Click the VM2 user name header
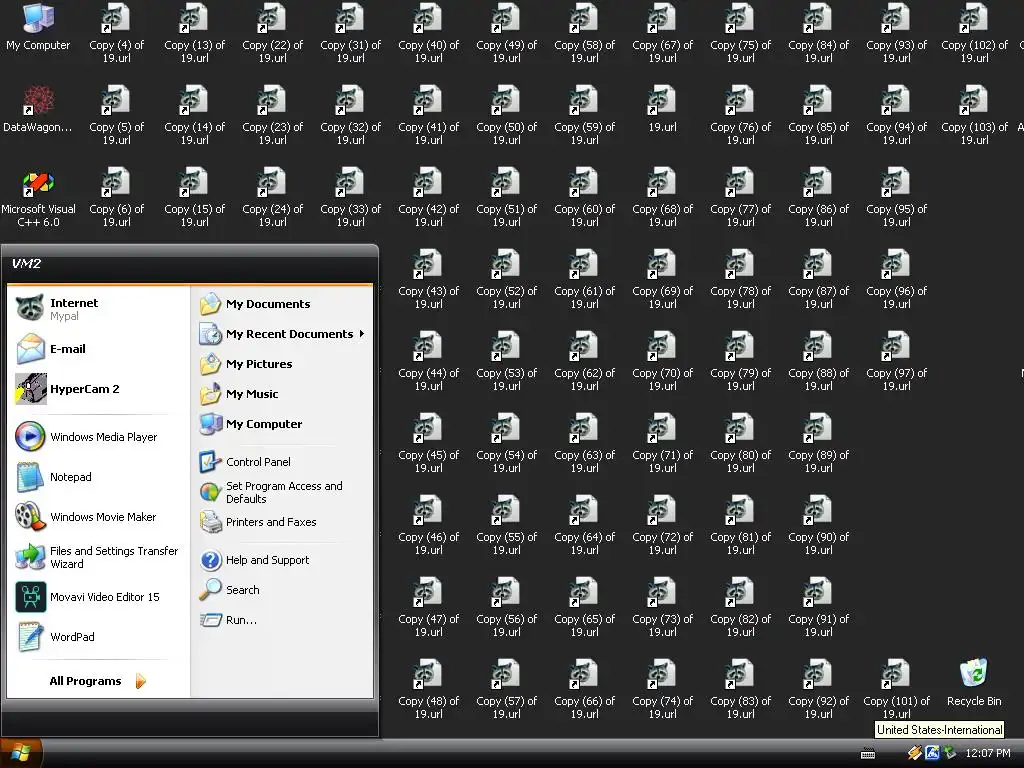 tap(27, 264)
